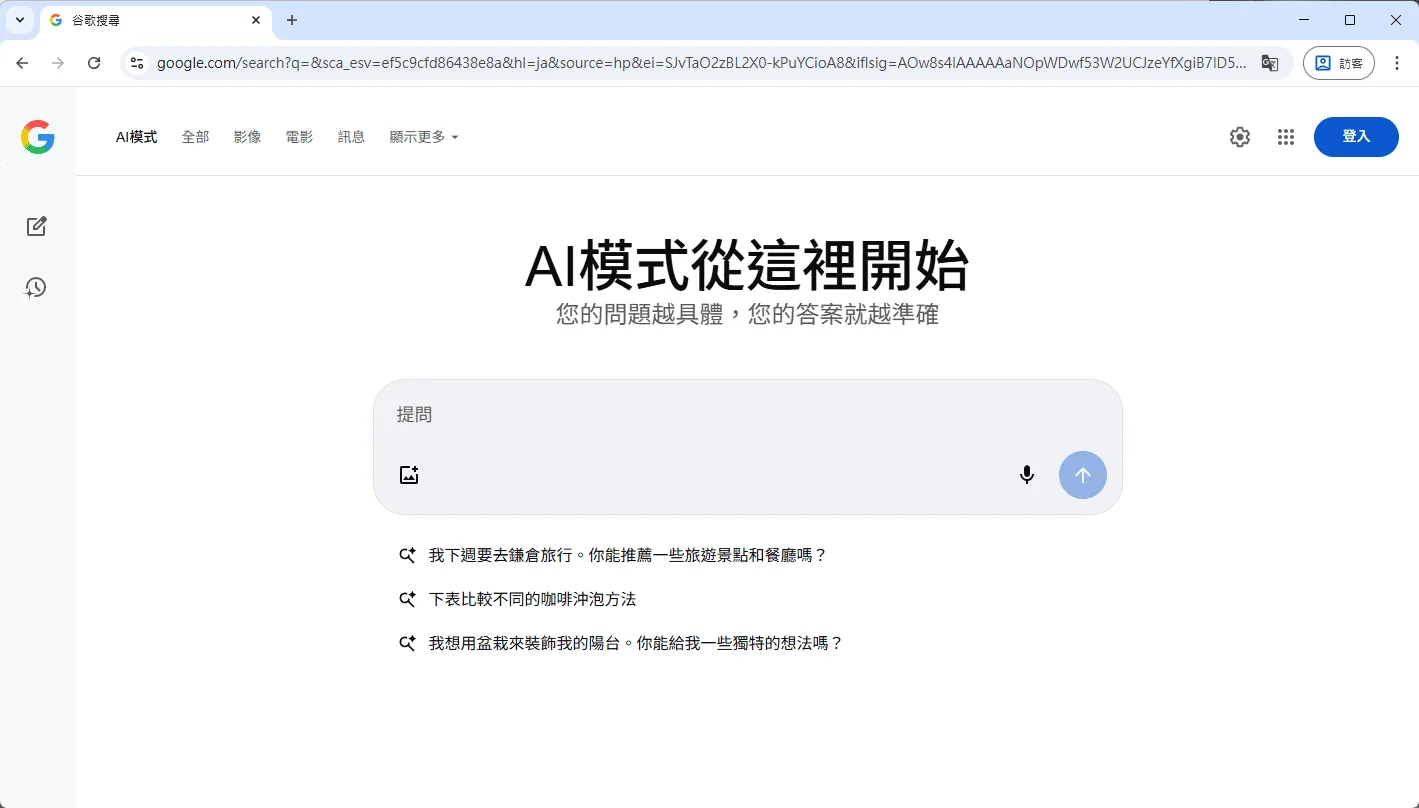This screenshot has width=1419, height=808.
Task: Select the 全部 search tab
Action: coord(195,137)
